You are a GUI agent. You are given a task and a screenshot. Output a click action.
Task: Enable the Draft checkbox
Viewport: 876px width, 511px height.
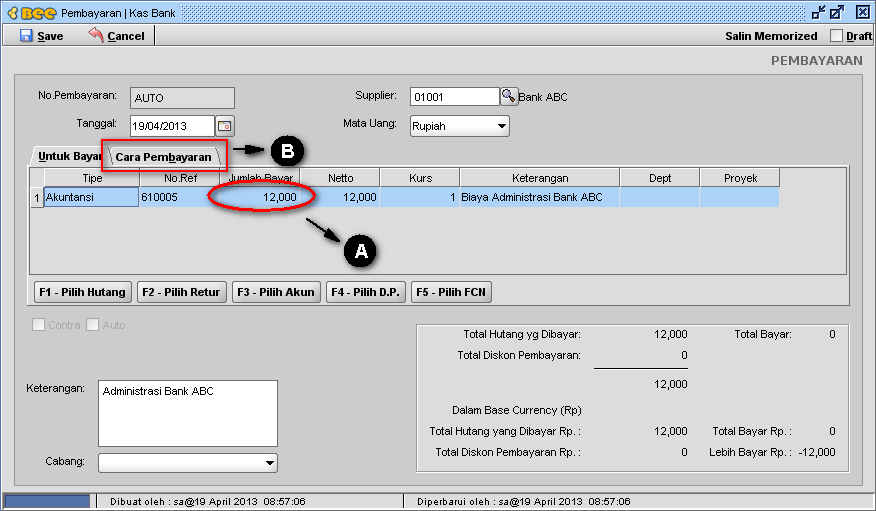[x=837, y=36]
